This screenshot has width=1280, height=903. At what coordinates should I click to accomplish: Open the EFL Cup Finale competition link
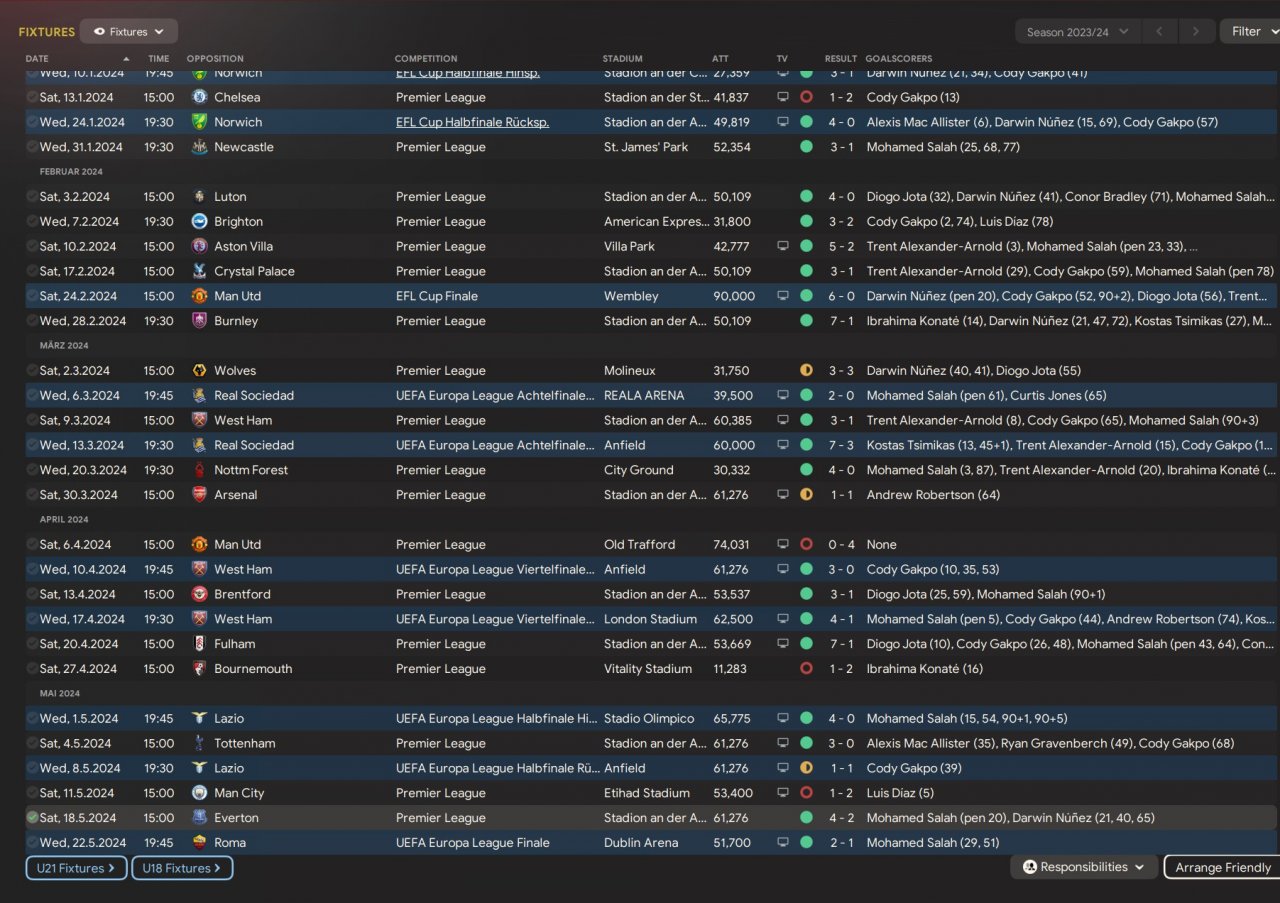[437, 296]
